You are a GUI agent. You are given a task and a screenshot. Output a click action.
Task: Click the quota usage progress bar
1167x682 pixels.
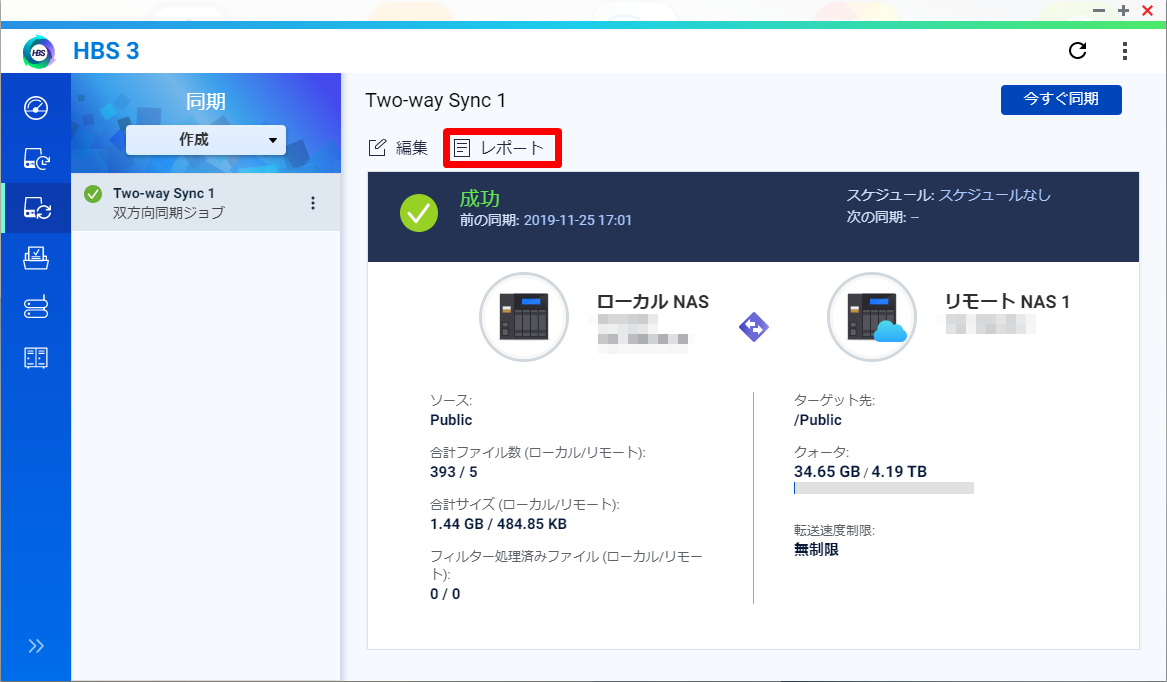click(883, 488)
